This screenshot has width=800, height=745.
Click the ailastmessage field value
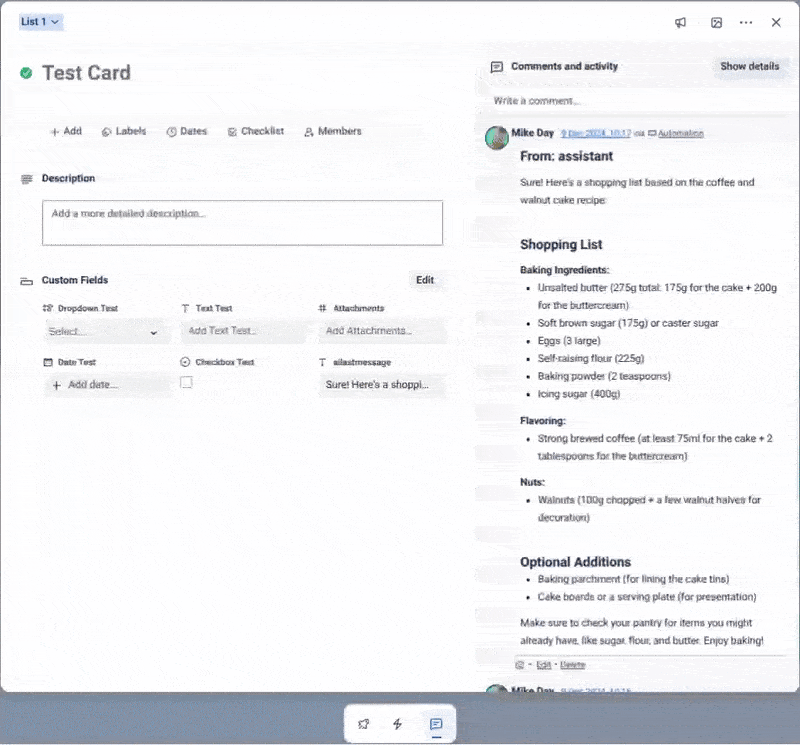(382, 385)
